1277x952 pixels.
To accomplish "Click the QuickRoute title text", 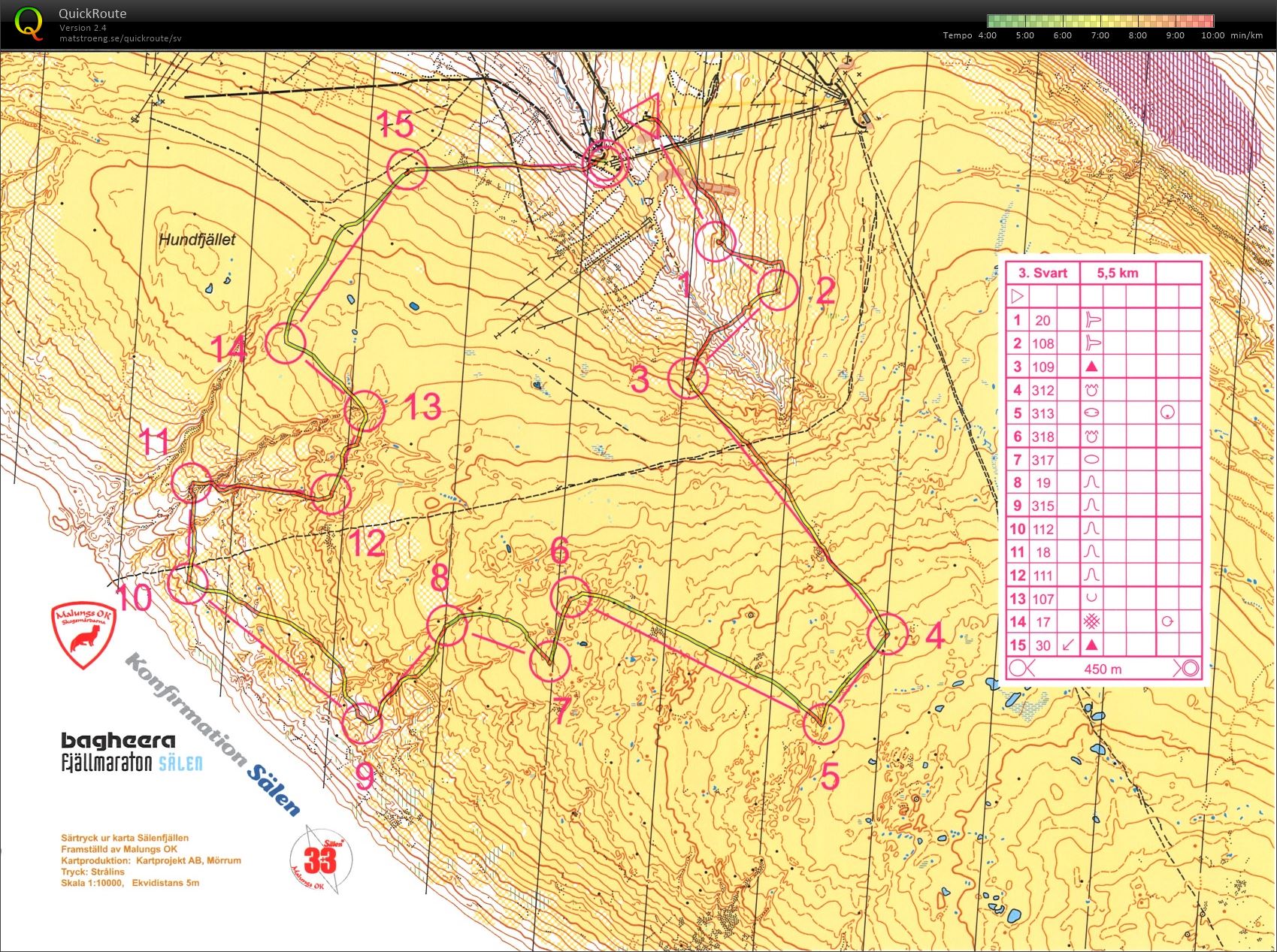I will [x=92, y=14].
